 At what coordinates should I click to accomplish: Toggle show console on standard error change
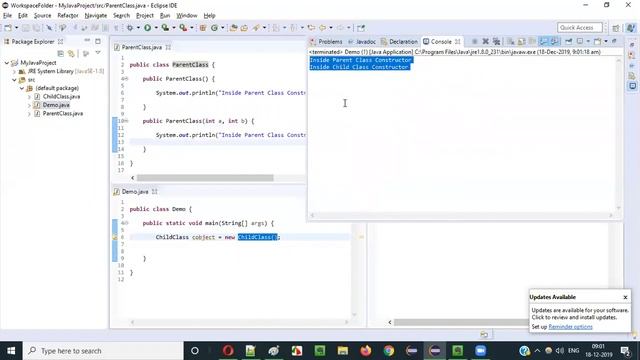point(554,41)
